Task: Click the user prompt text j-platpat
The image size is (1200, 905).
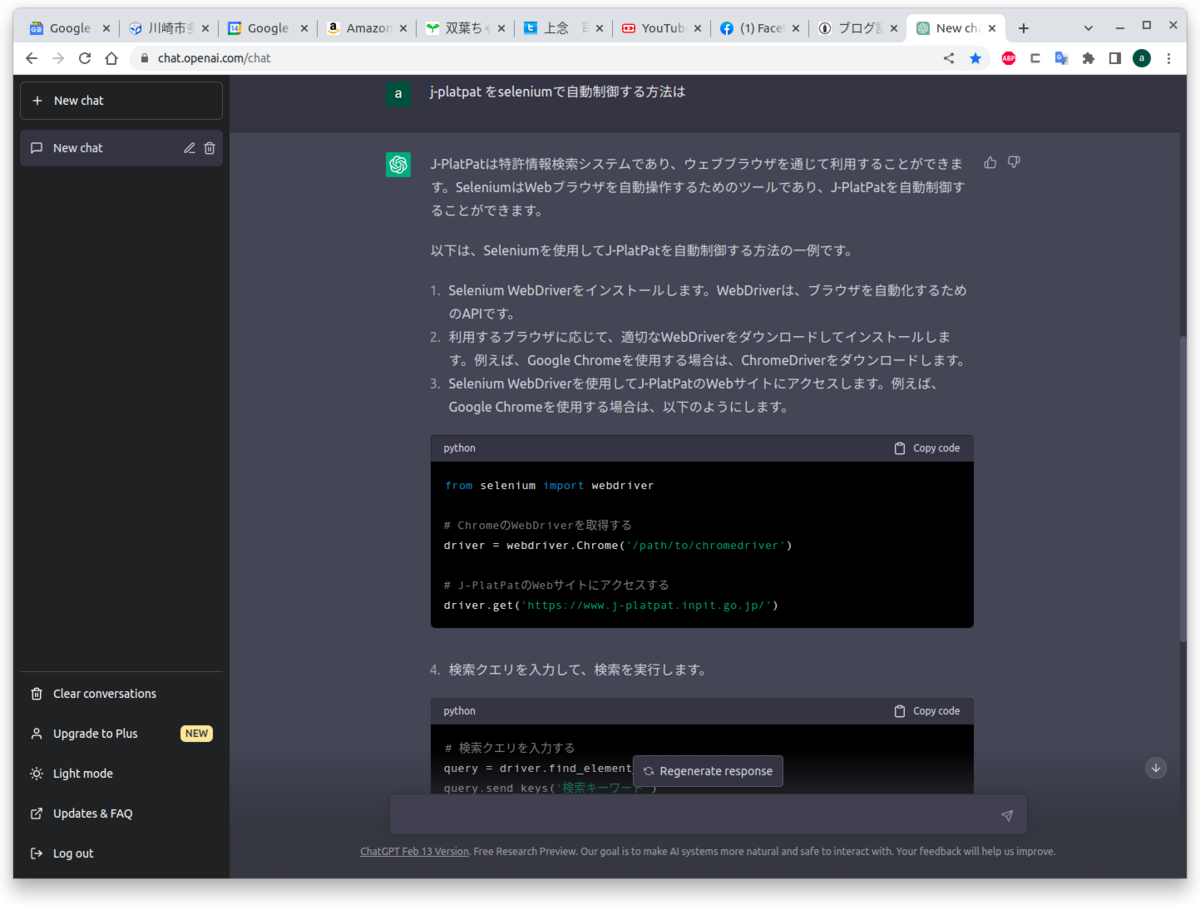Action: pos(557,92)
